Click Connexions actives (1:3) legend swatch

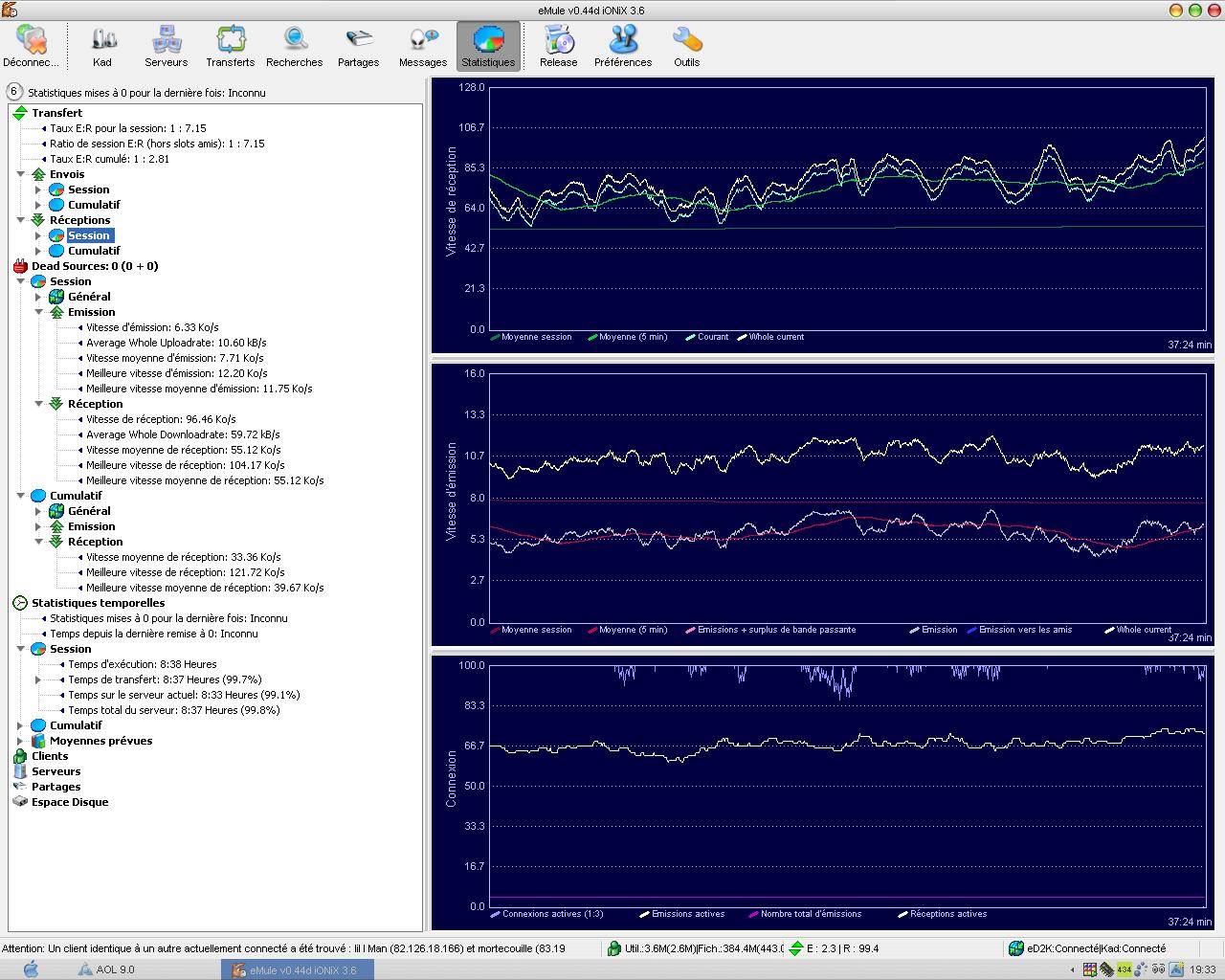(x=496, y=914)
